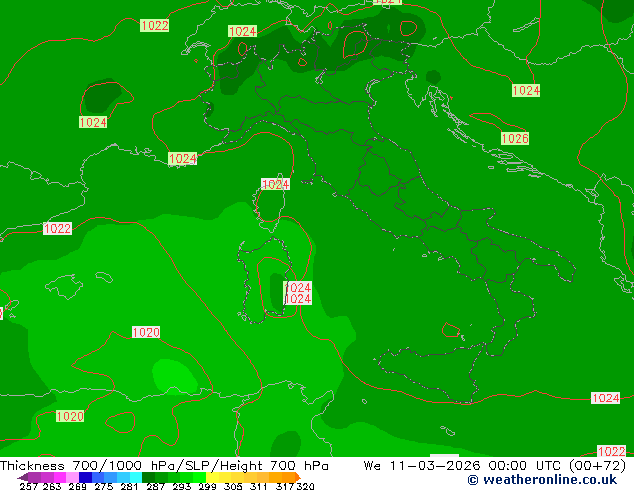Click the legend value 257
Image resolution: width=634 pixels, height=490 pixels.
(28, 486)
